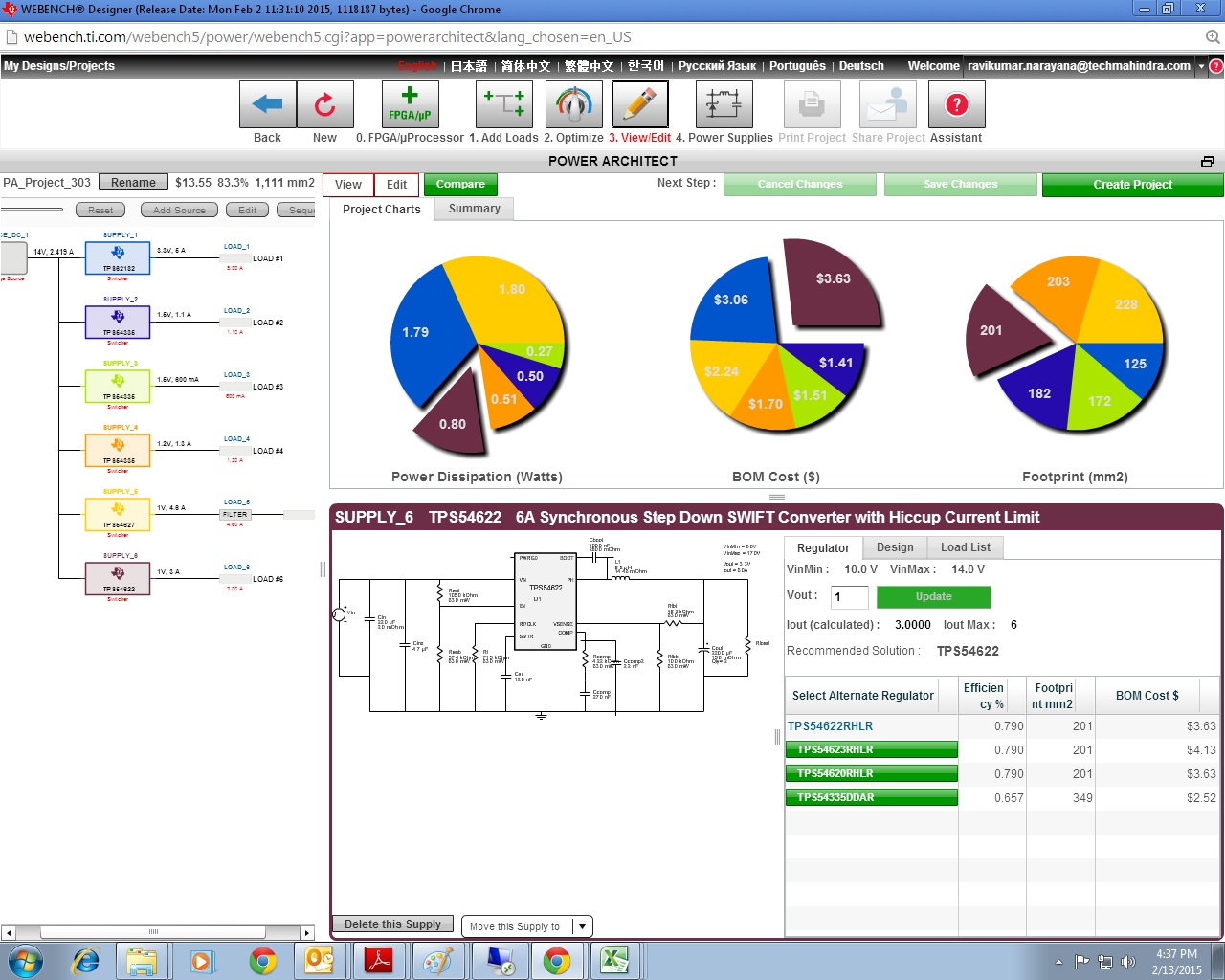Click the left arrow of schematic scrollbar
This screenshot has height=980, width=1225.
pyautogui.click(x=8, y=932)
